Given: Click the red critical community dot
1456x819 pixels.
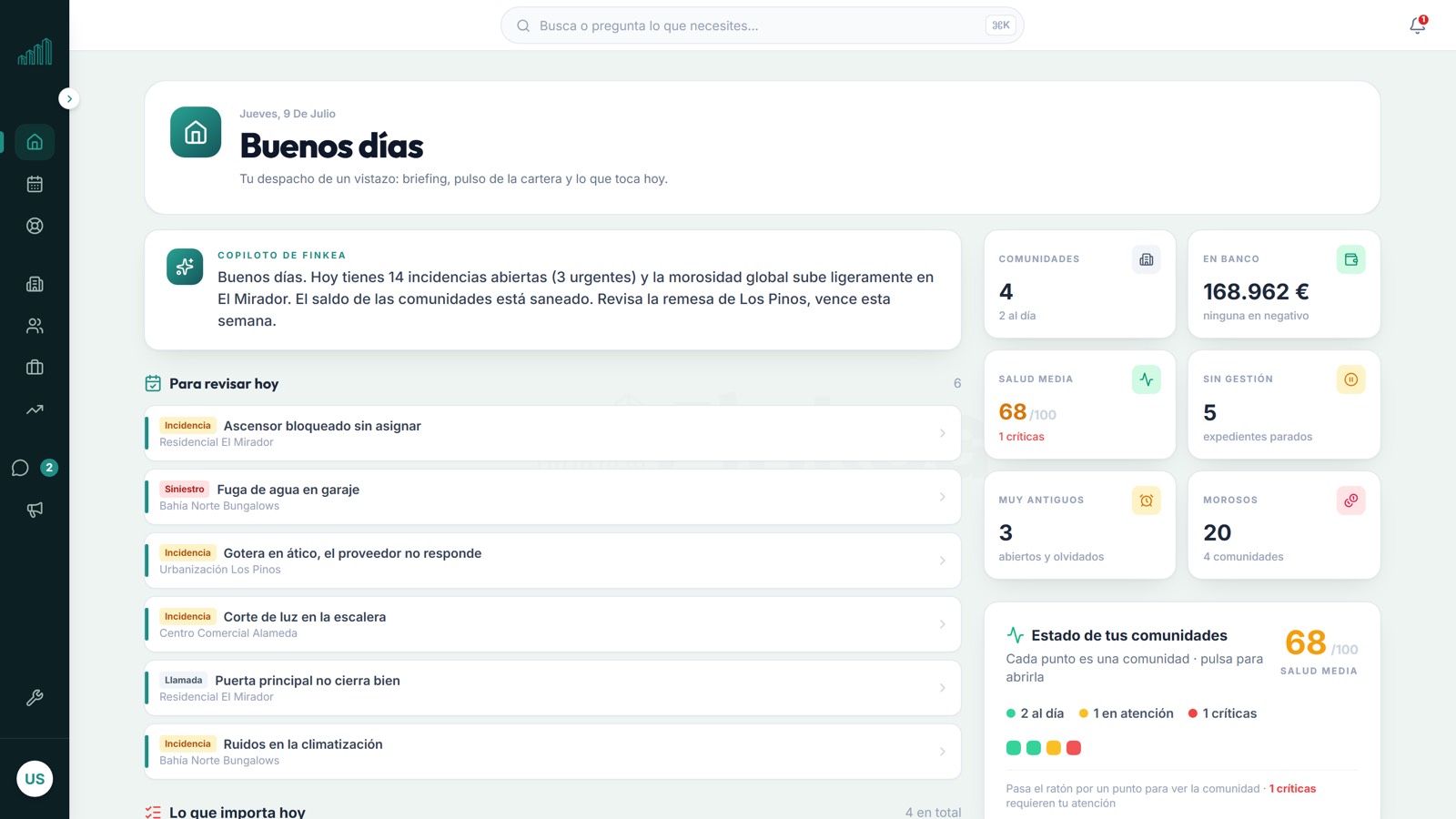Looking at the screenshot, I should 1074,748.
